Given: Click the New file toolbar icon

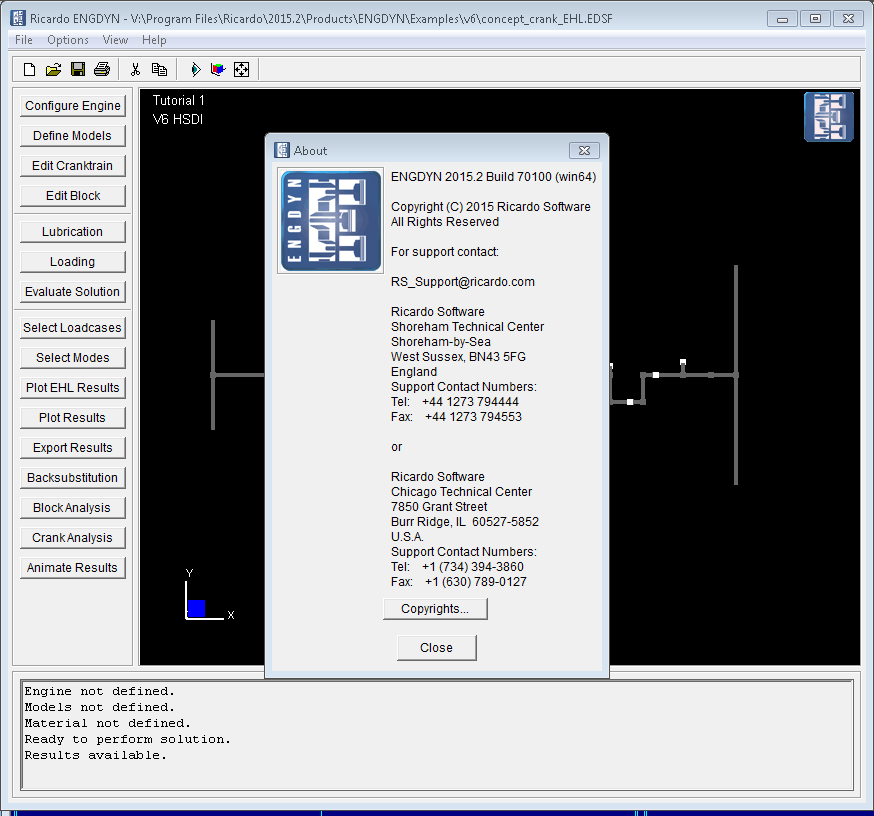Looking at the screenshot, I should pyautogui.click(x=30, y=70).
